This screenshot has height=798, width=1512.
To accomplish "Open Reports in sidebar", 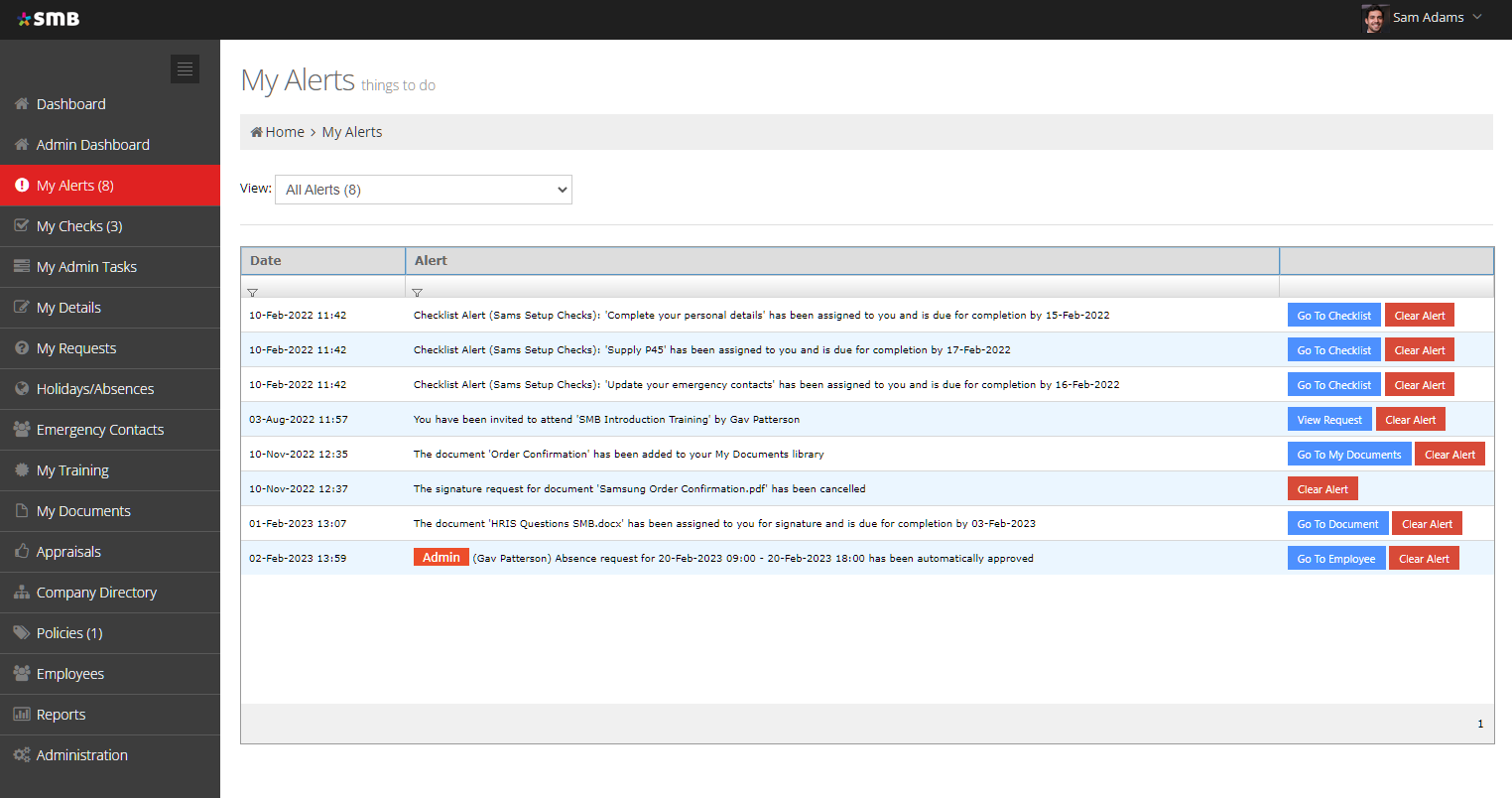I will (x=110, y=715).
